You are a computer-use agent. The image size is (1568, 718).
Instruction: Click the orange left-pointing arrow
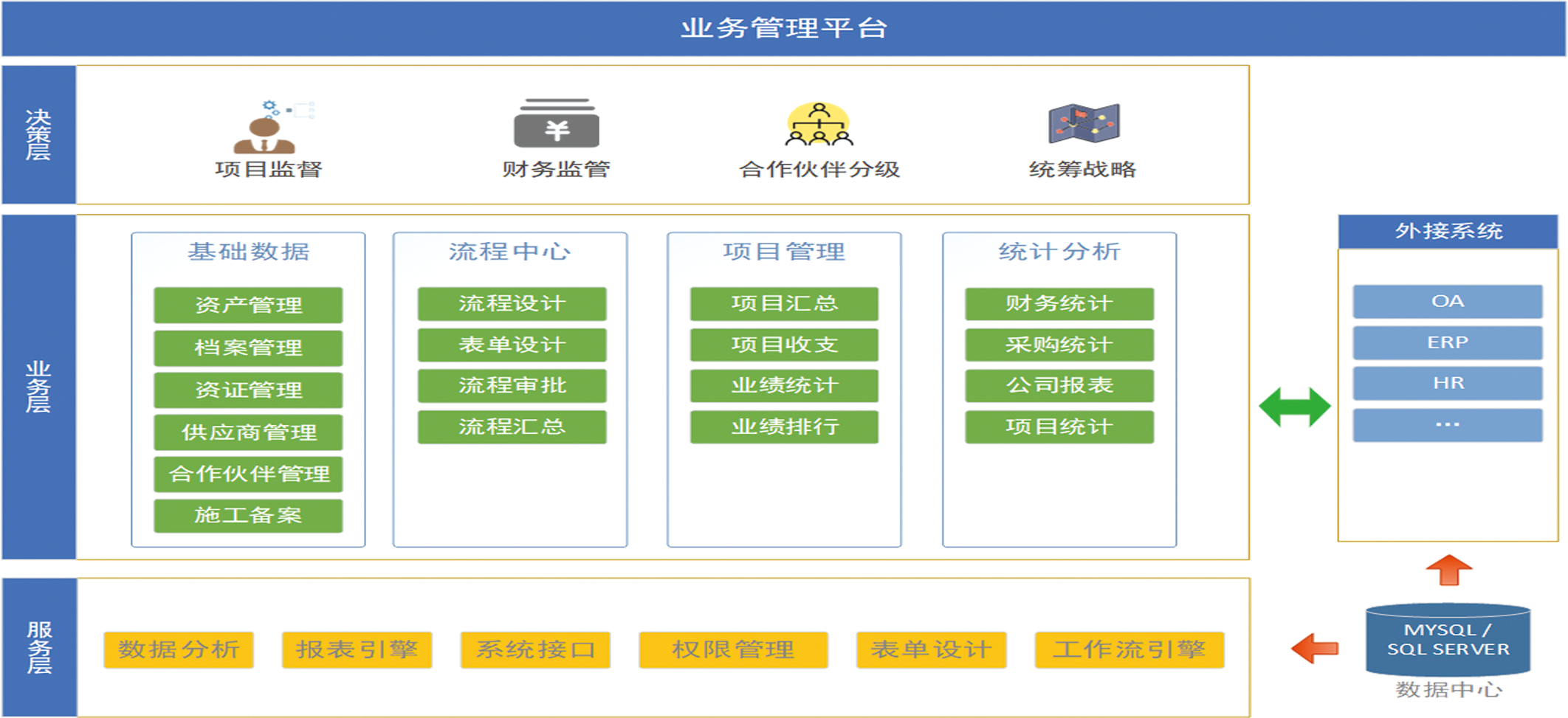pos(1315,648)
